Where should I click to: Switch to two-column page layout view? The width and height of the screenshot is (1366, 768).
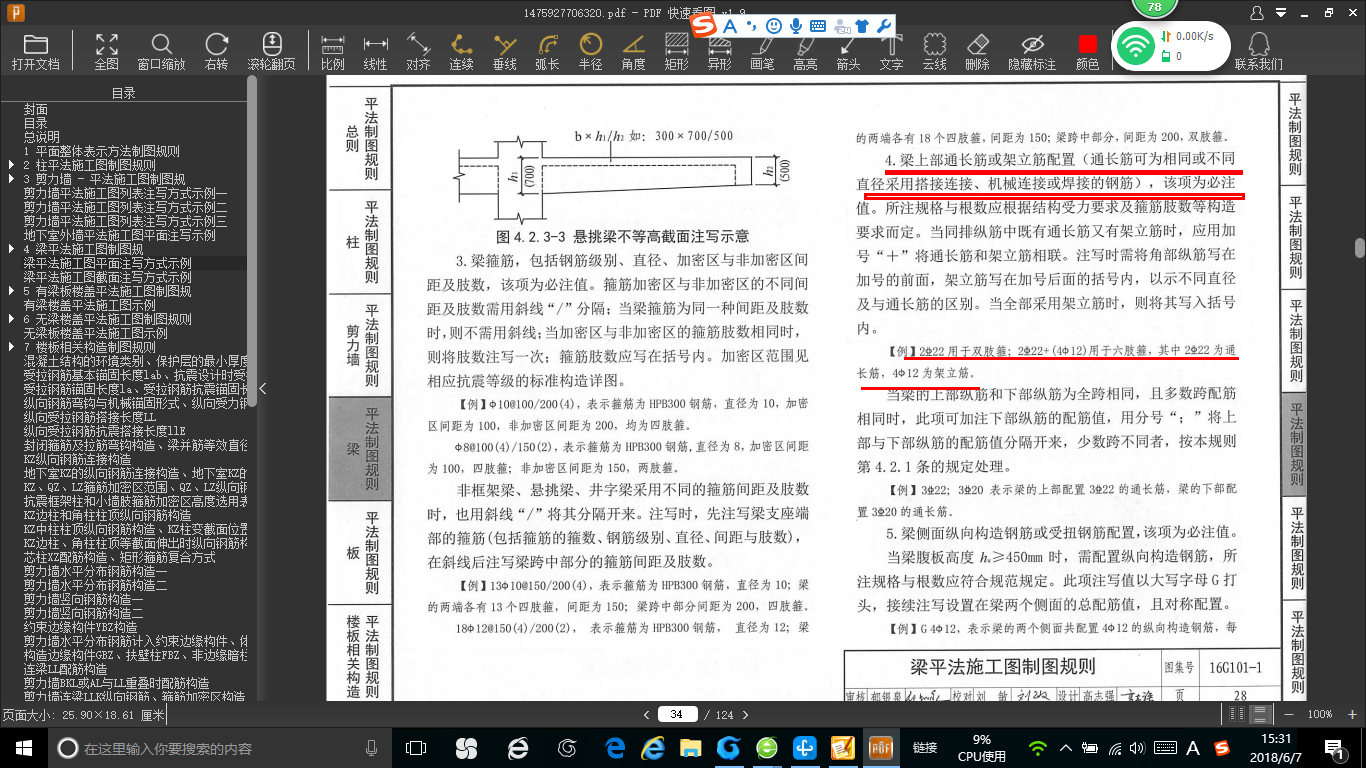1238,714
